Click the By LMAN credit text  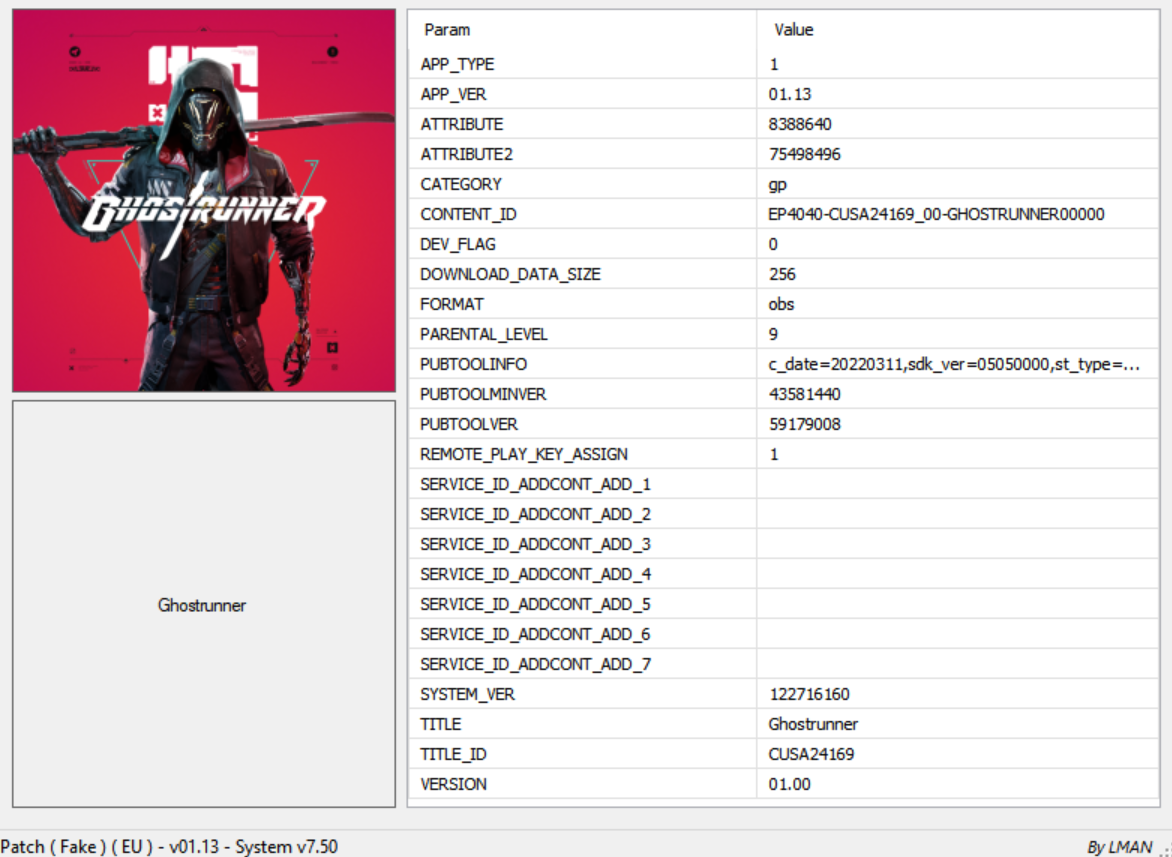tap(1119, 847)
